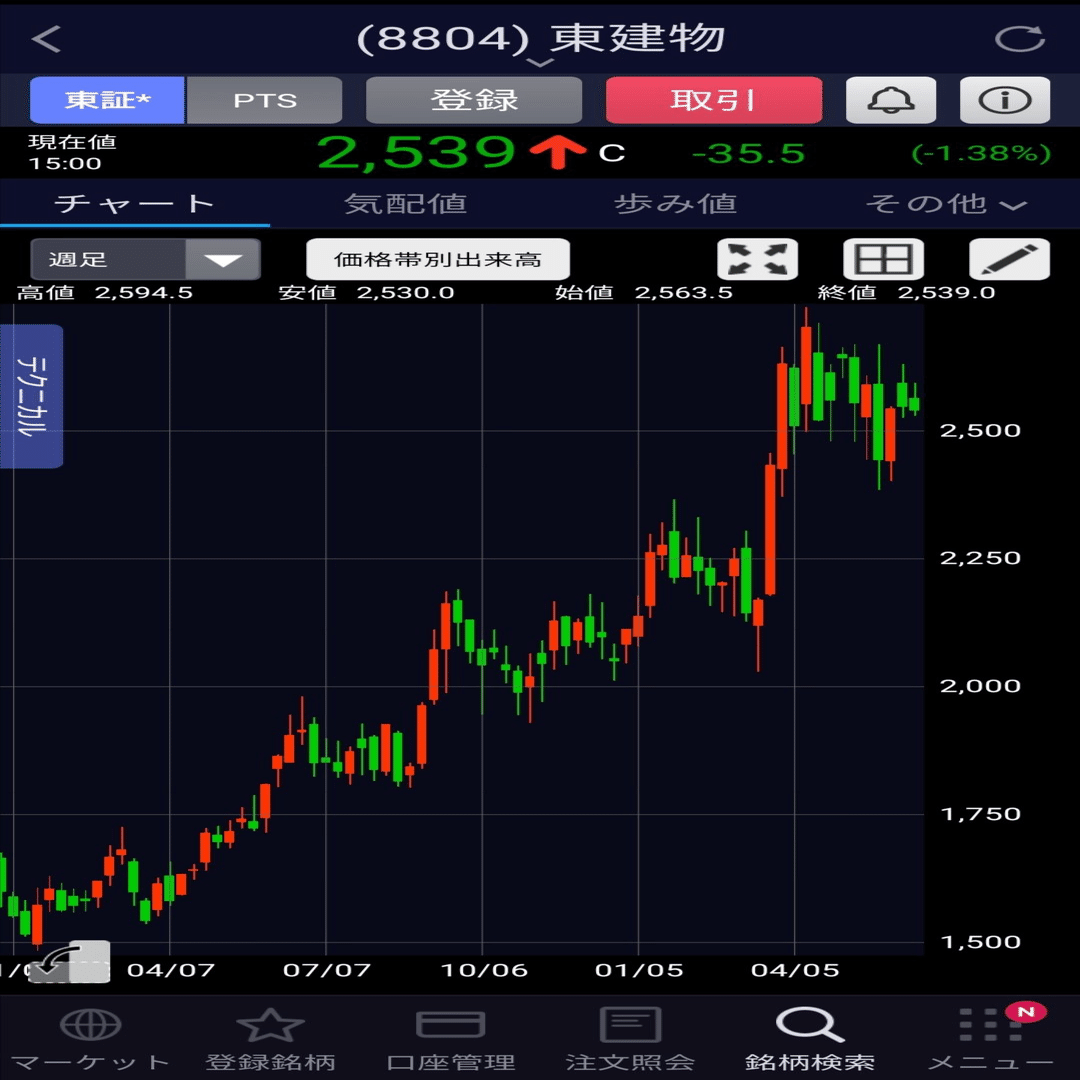
Task: Tap the 2,000 price axis label
Action: (980, 686)
